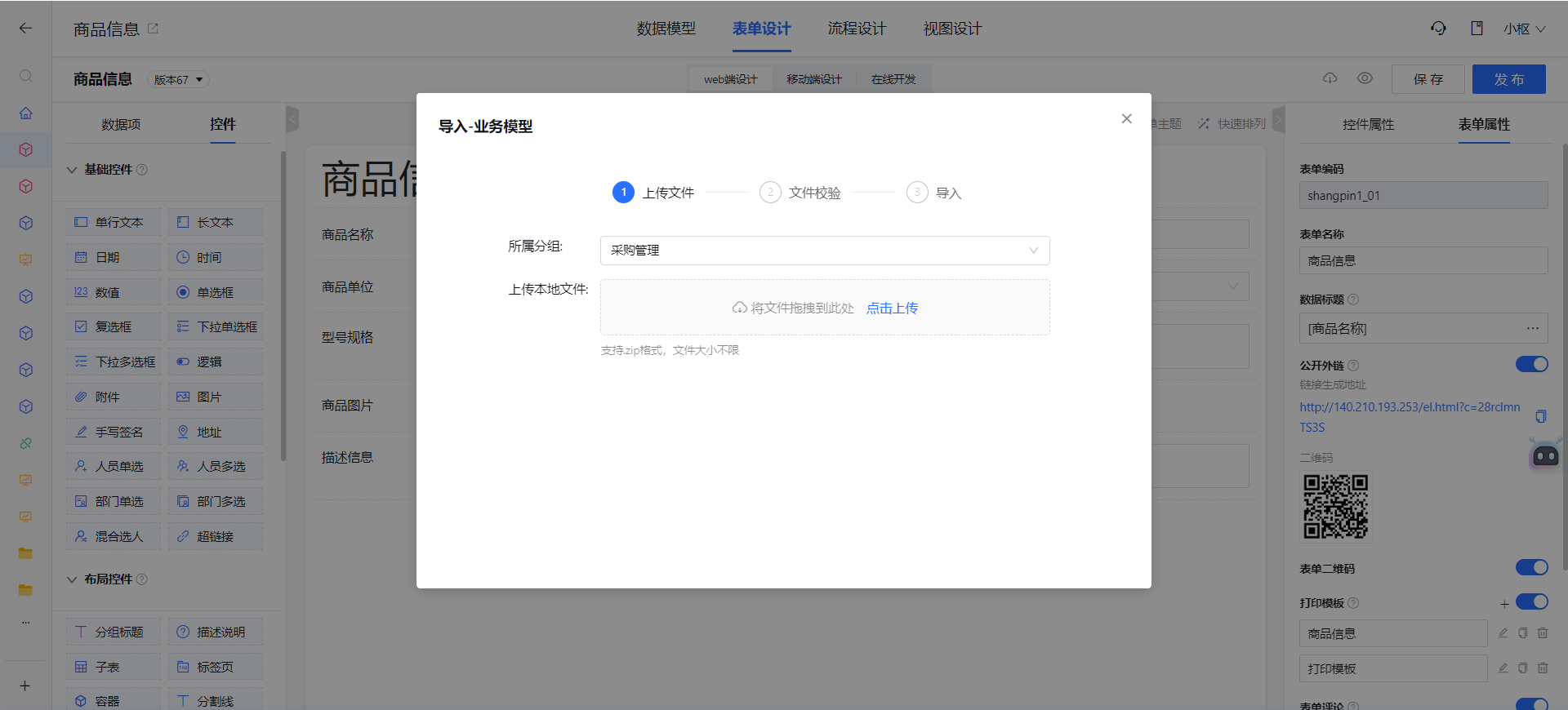Collapse the 基础控件 section
Screen dimensions: 1568x710
(72, 170)
